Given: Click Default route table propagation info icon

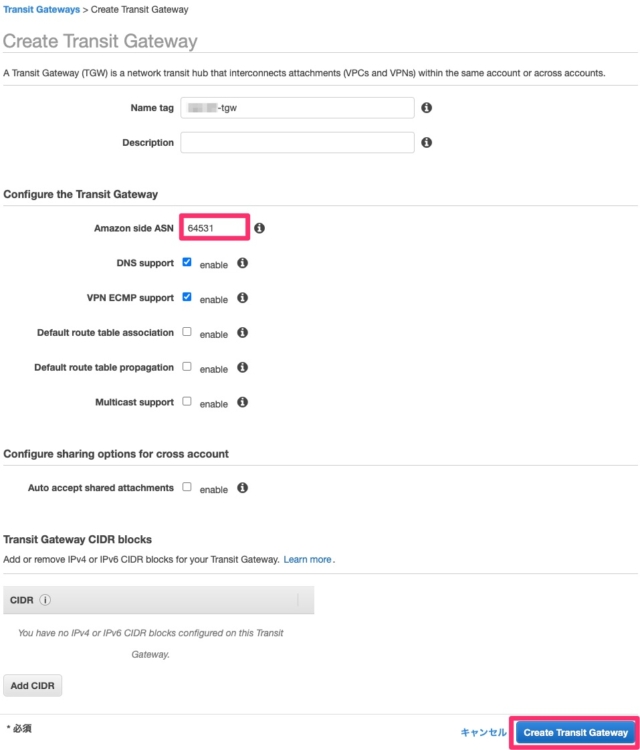Looking at the screenshot, I should (x=242, y=367).
